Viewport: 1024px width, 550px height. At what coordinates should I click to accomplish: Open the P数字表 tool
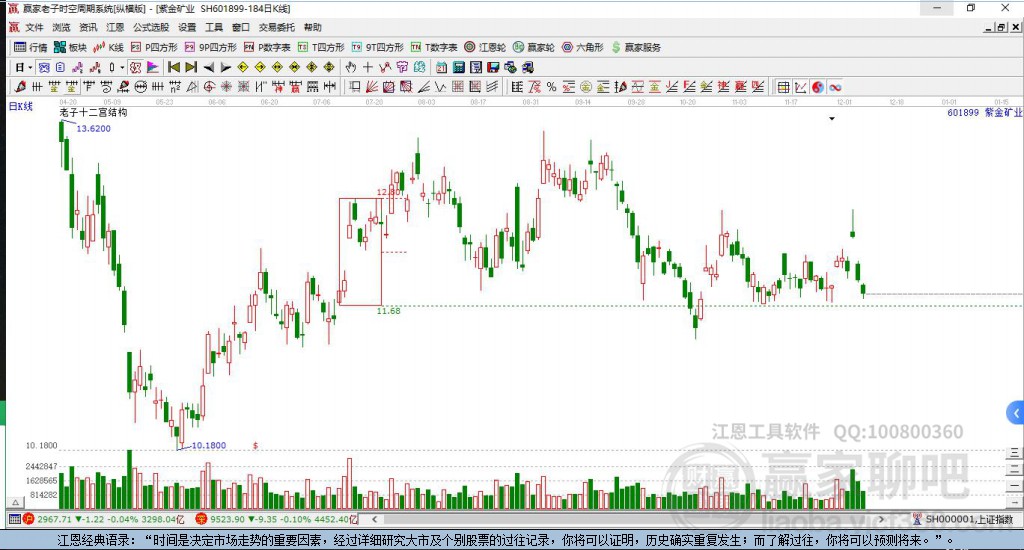click(x=267, y=47)
